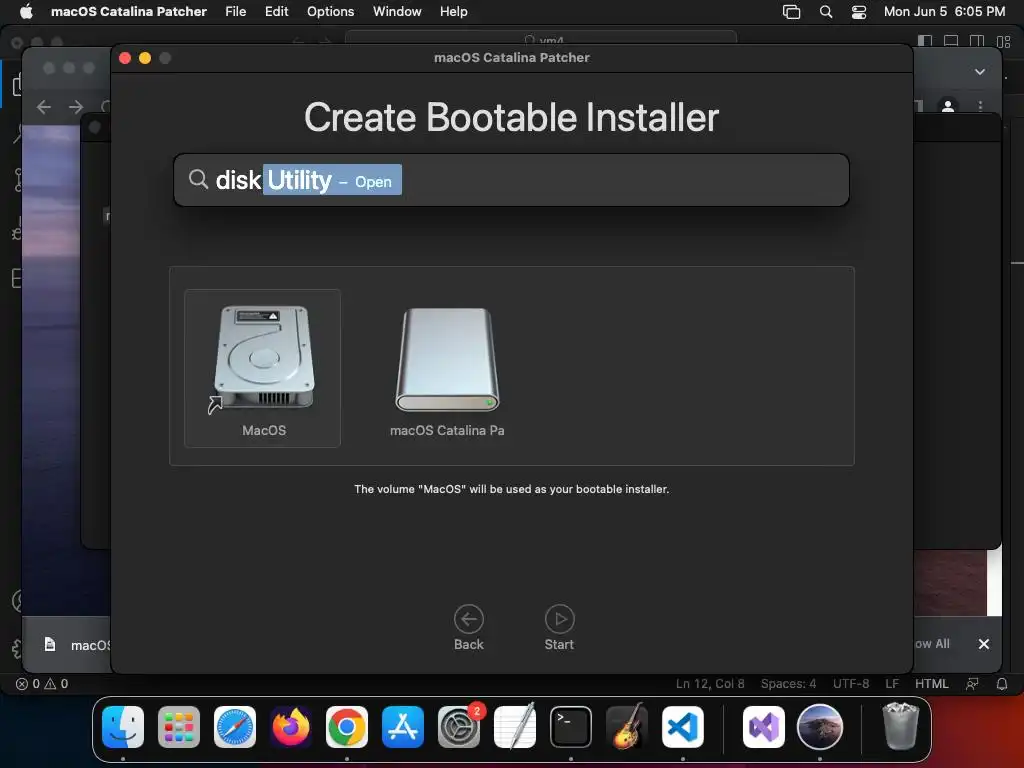
Task: Click the menu bar Spotlight search icon
Action: [x=825, y=12]
